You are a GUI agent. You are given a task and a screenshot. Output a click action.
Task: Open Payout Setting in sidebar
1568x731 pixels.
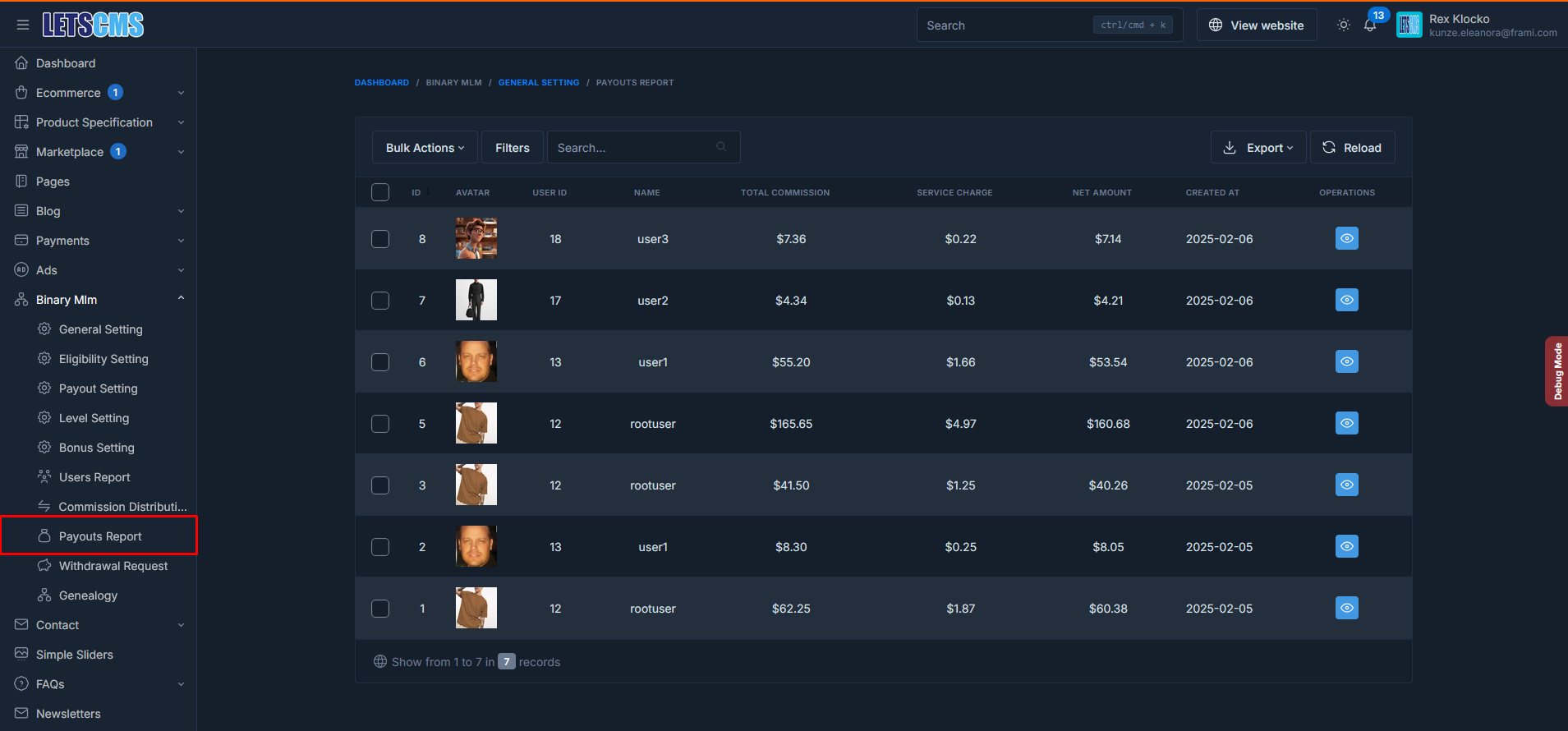tap(99, 388)
